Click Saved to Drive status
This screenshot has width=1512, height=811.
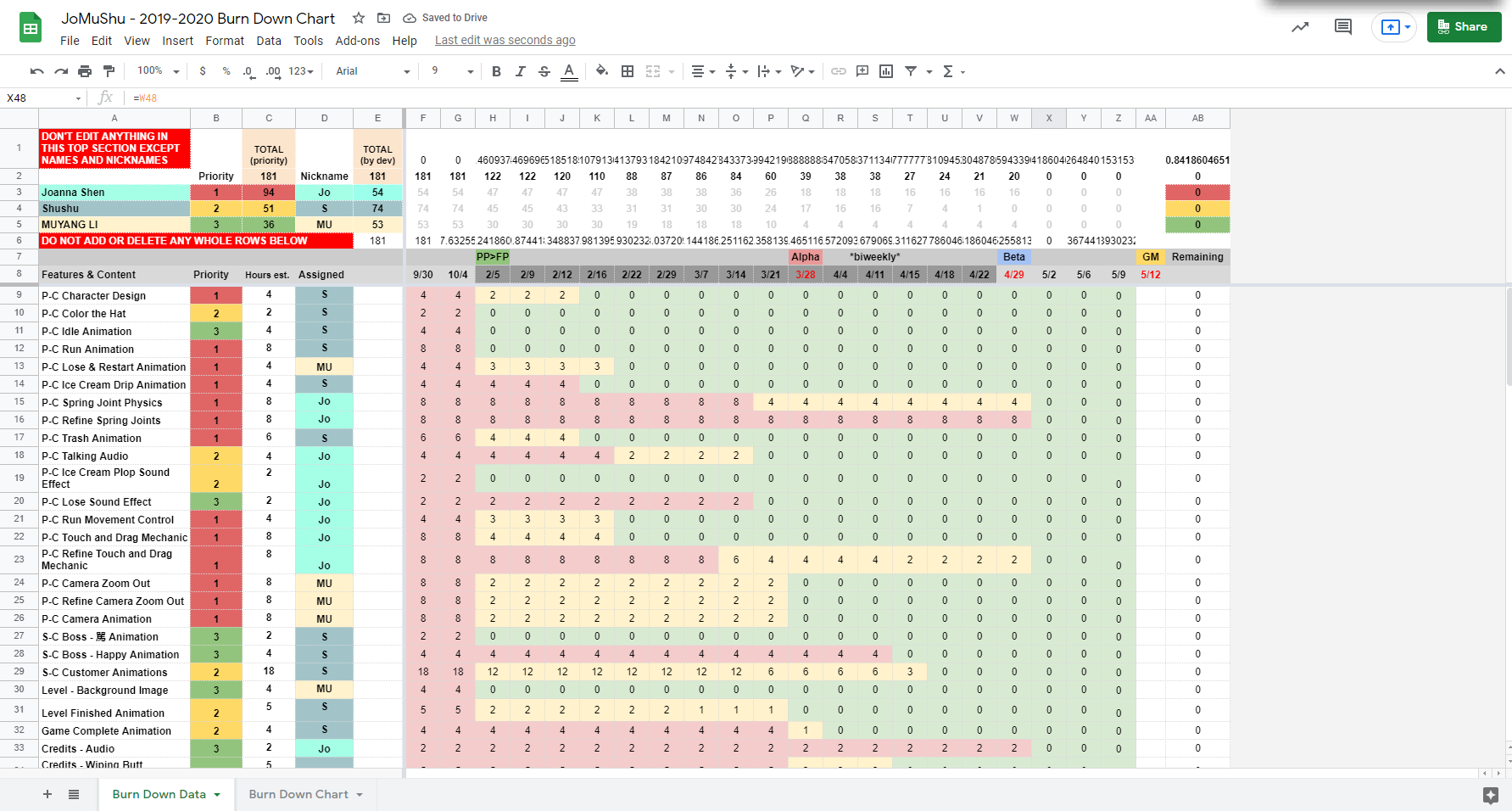coord(446,18)
